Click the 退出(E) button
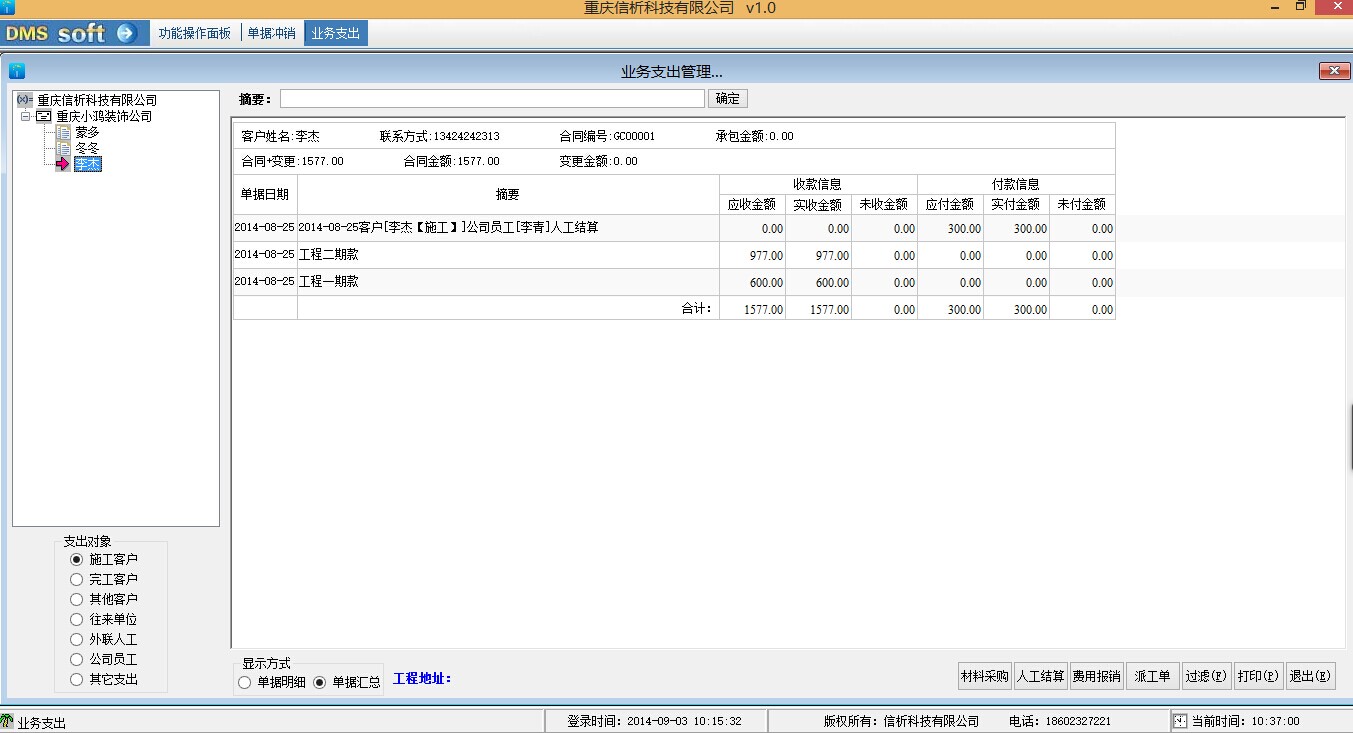This screenshot has width=1353, height=733. click(x=1311, y=676)
